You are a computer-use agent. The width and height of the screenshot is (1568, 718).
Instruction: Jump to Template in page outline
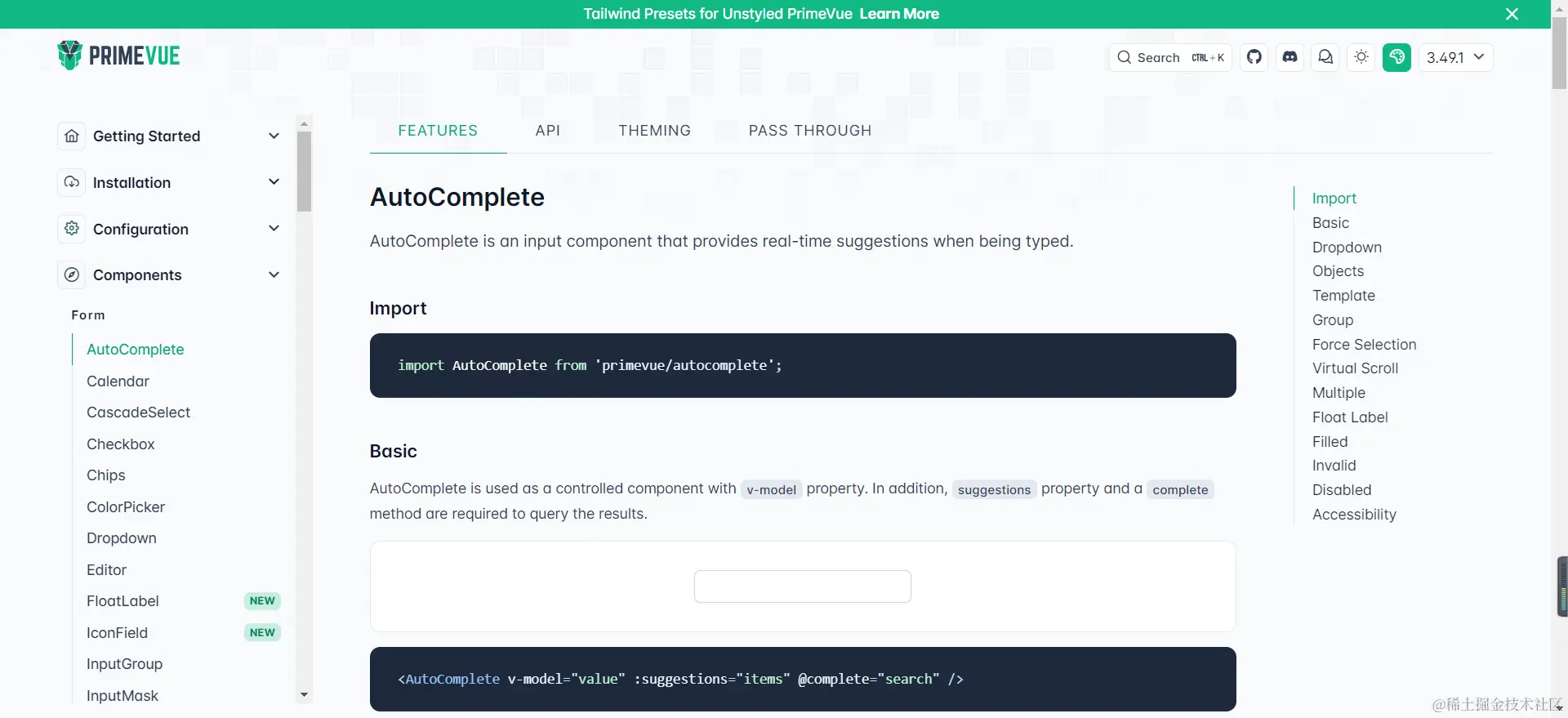point(1344,296)
